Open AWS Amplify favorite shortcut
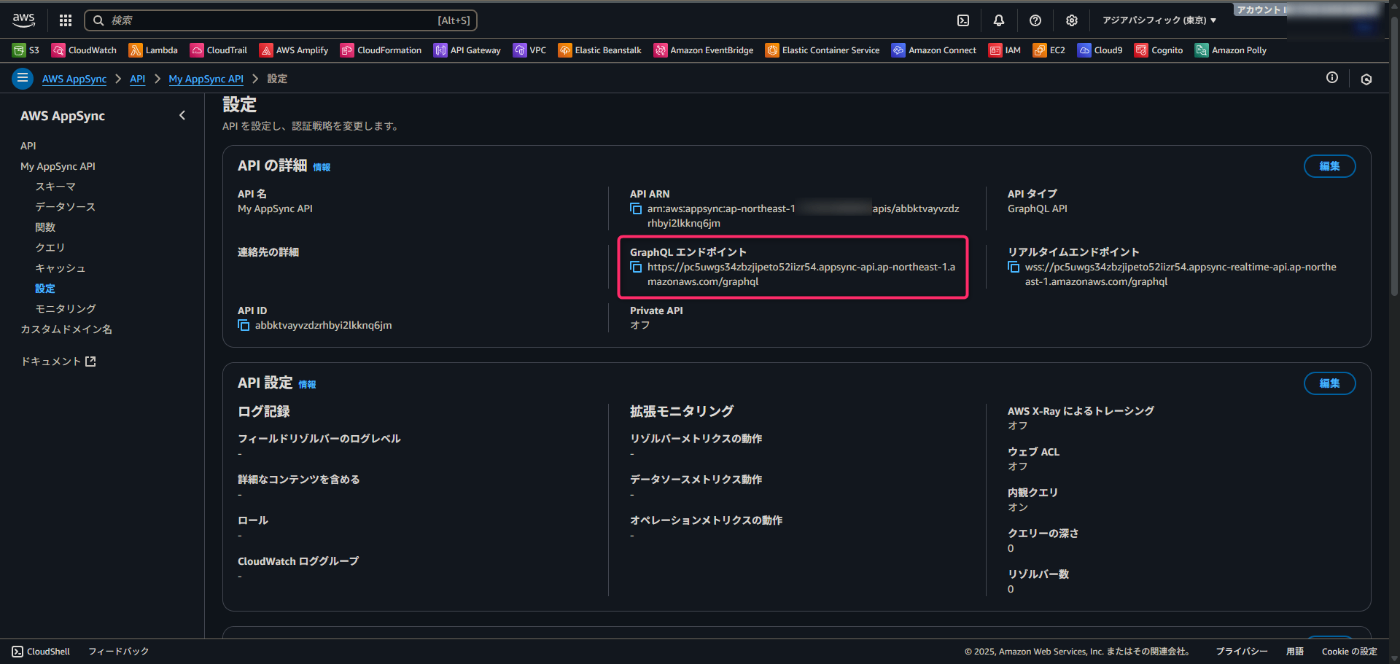 tap(295, 50)
